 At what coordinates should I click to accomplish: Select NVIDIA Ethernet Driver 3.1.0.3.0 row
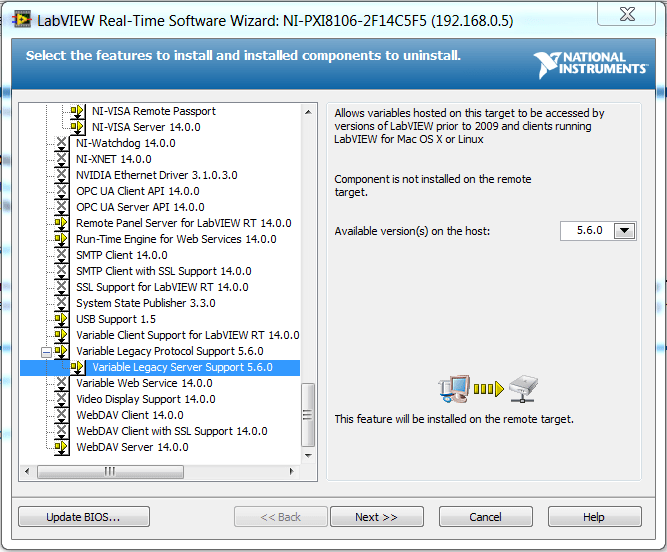coord(157,175)
